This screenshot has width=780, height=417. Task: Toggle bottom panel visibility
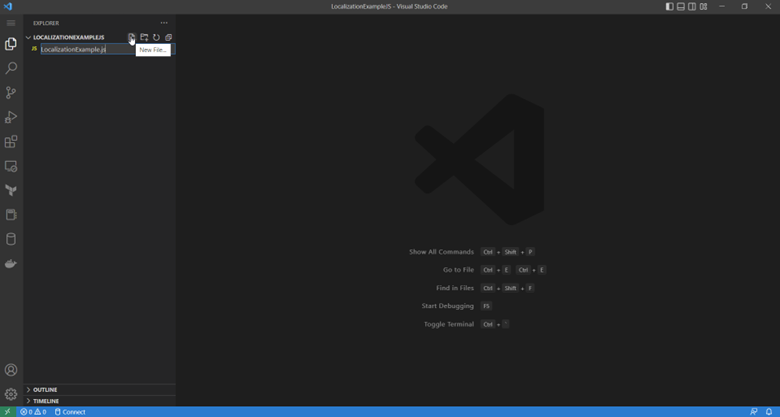(681, 6)
